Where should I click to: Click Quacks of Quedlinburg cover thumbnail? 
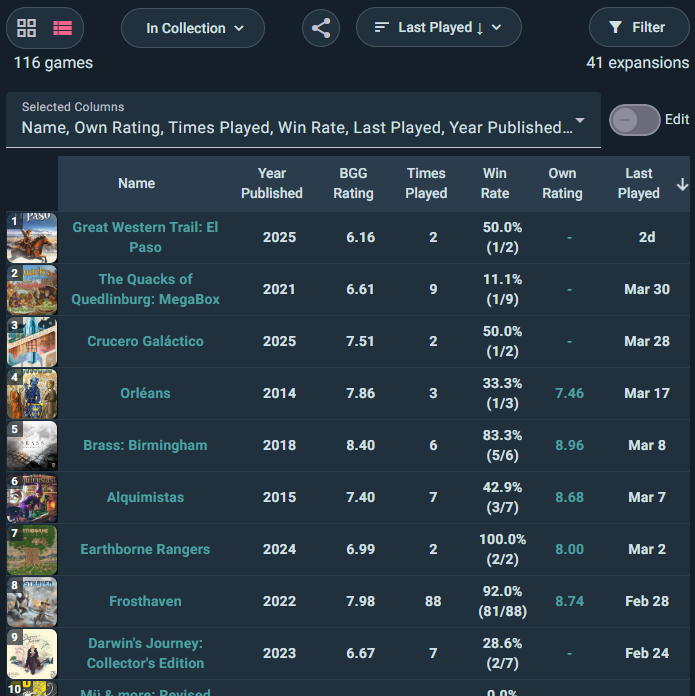(32, 290)
